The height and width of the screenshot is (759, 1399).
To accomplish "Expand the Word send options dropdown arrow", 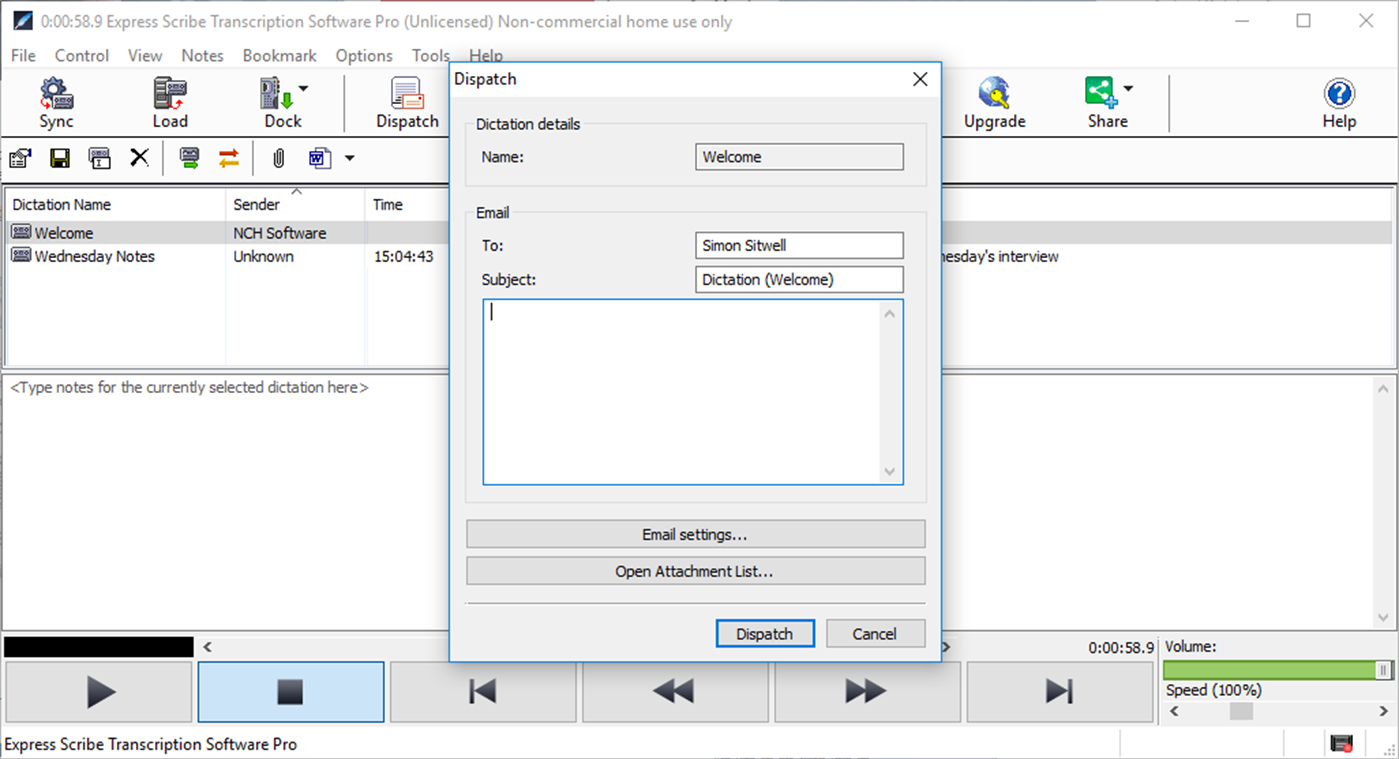I will coord(349,158).
